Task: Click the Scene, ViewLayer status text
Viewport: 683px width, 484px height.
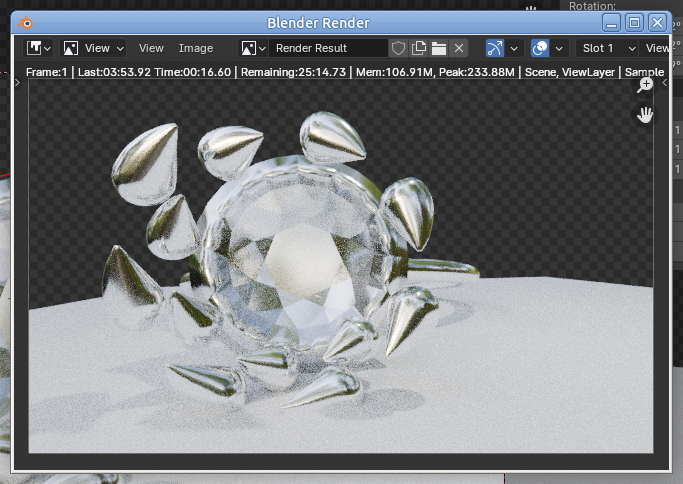Action: coord(570,72)
